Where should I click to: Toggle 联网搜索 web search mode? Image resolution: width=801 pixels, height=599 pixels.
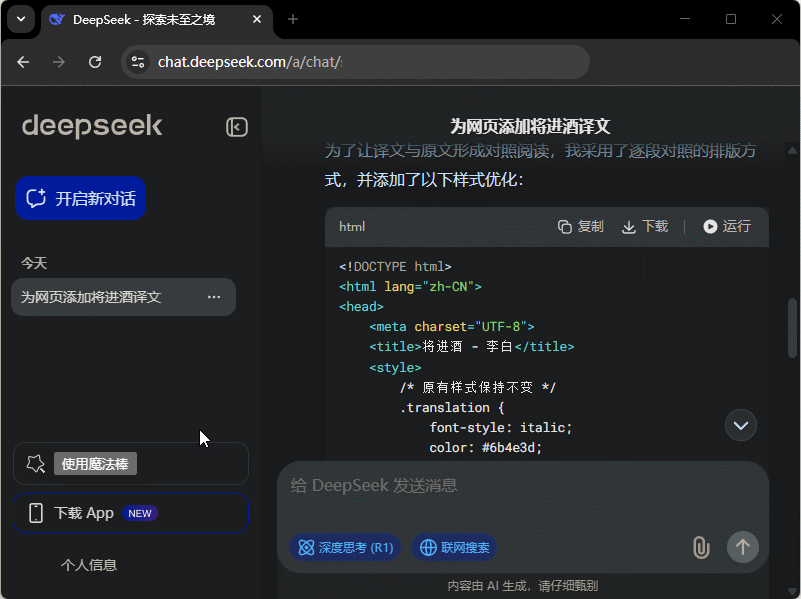pos(455,548)
